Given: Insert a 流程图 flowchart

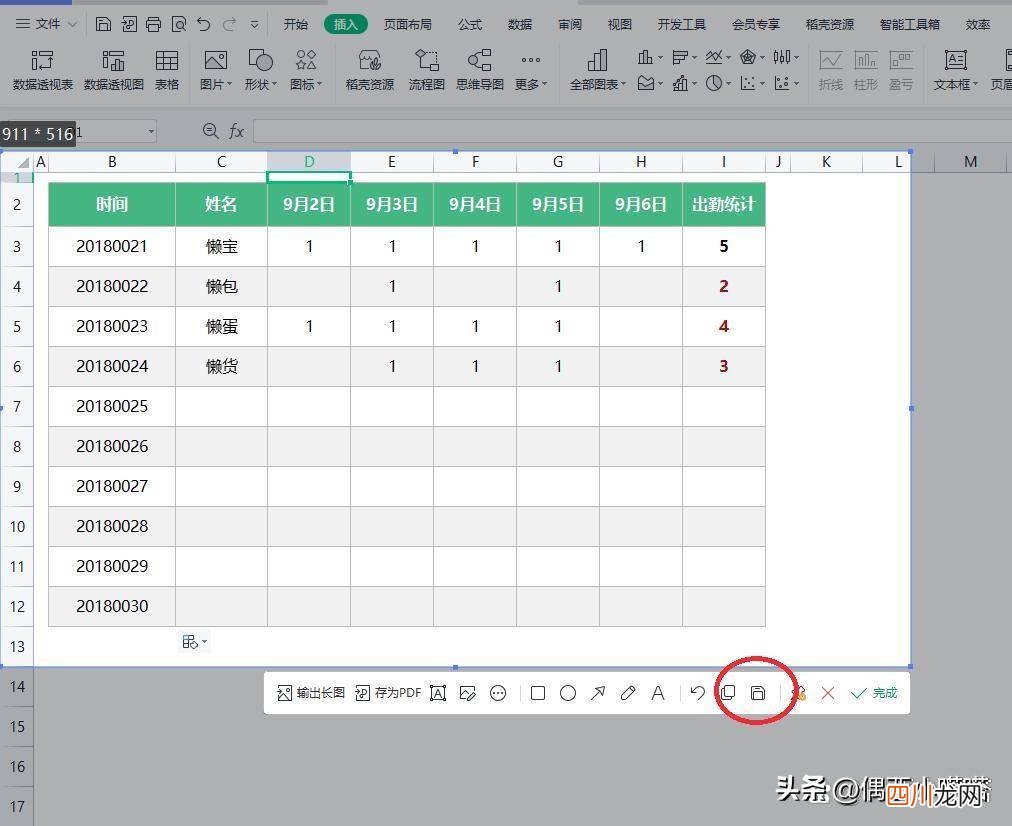Looking at the screenshot, I should tap(427, 70).
